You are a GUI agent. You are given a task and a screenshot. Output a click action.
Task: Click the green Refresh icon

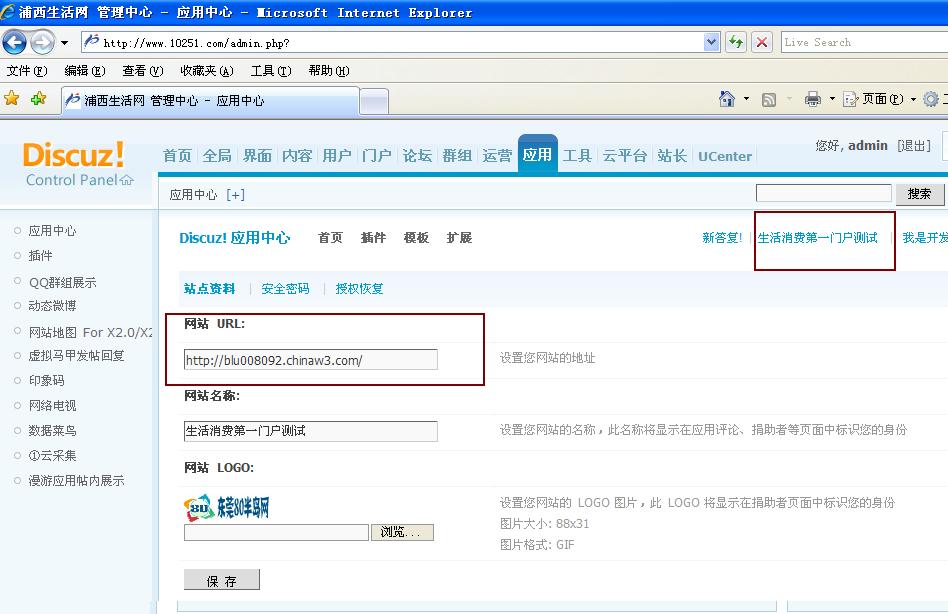point(736,42)
